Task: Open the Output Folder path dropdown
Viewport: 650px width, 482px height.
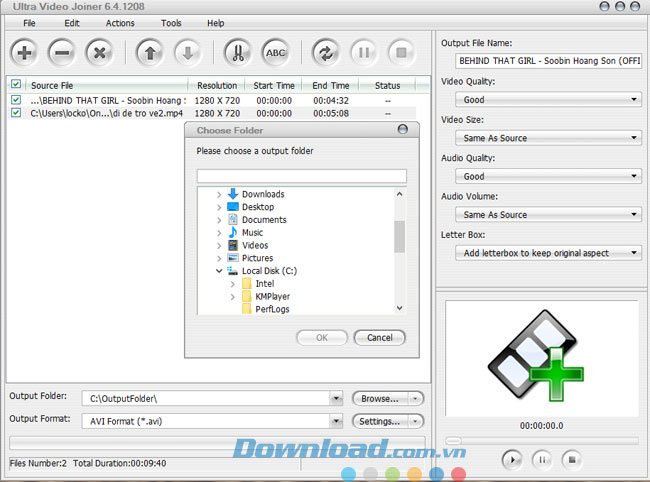Action: (x=336, y=399)
